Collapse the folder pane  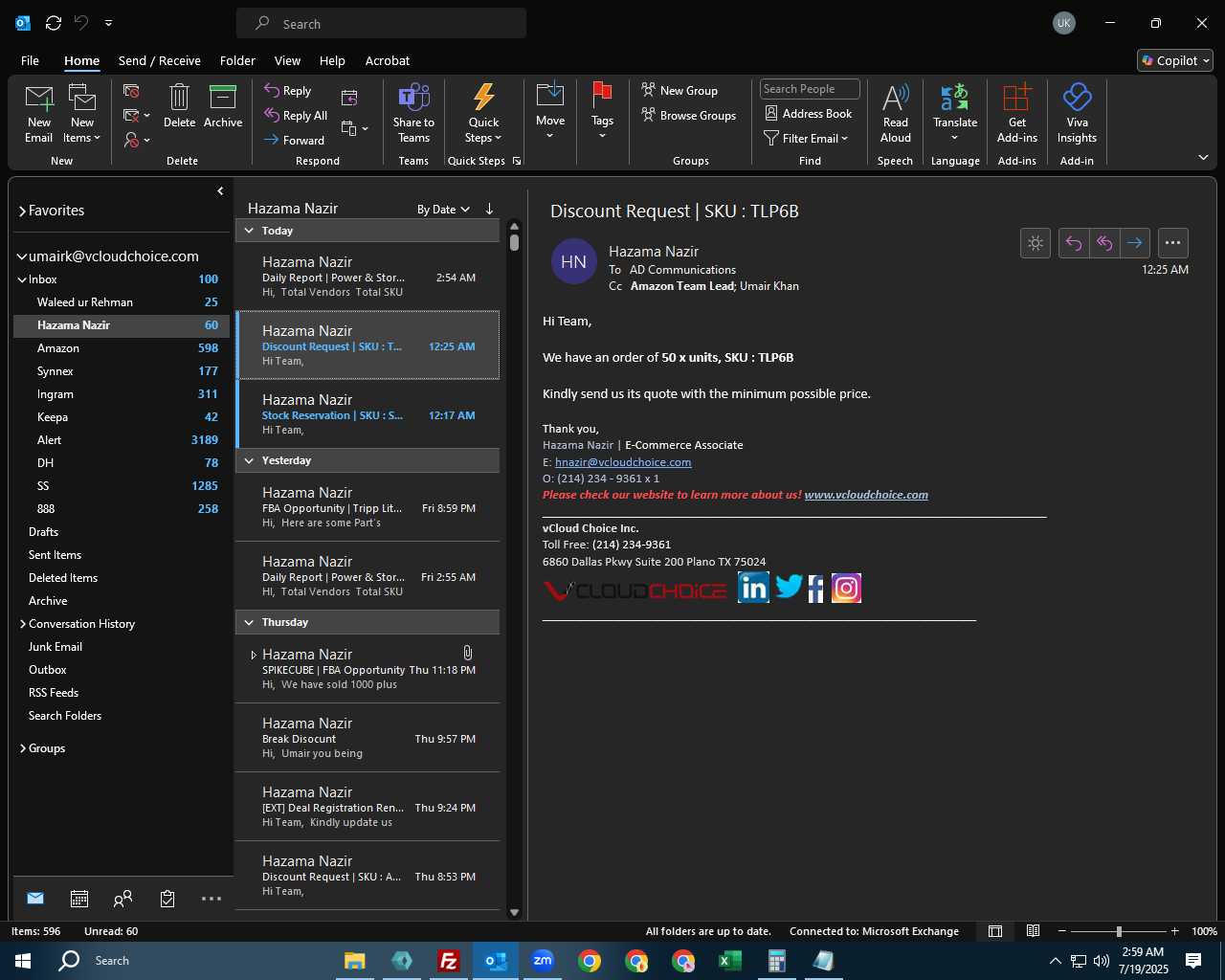point(220,191)
